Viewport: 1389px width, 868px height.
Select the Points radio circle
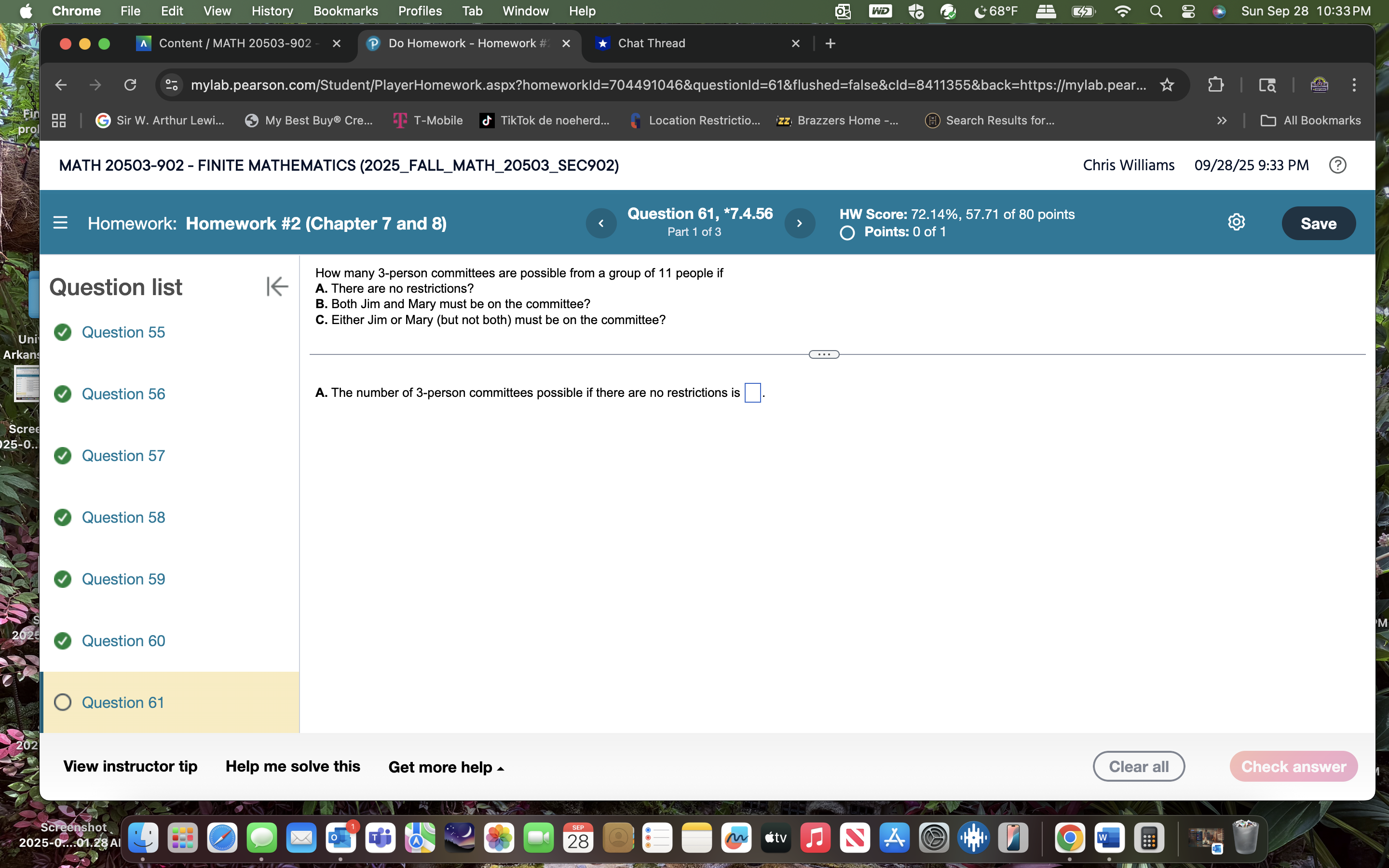[847, 232]
